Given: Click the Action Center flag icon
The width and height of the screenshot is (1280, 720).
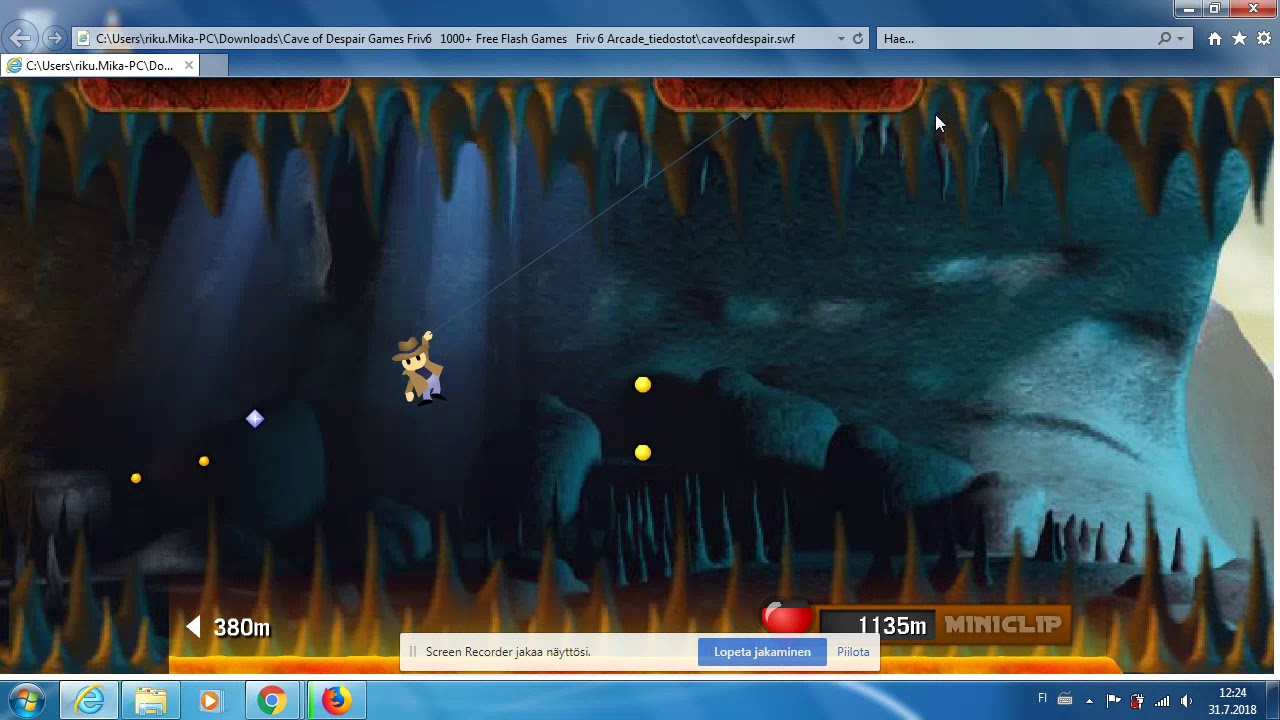Looking at the screenshot, I should 1113,701.
